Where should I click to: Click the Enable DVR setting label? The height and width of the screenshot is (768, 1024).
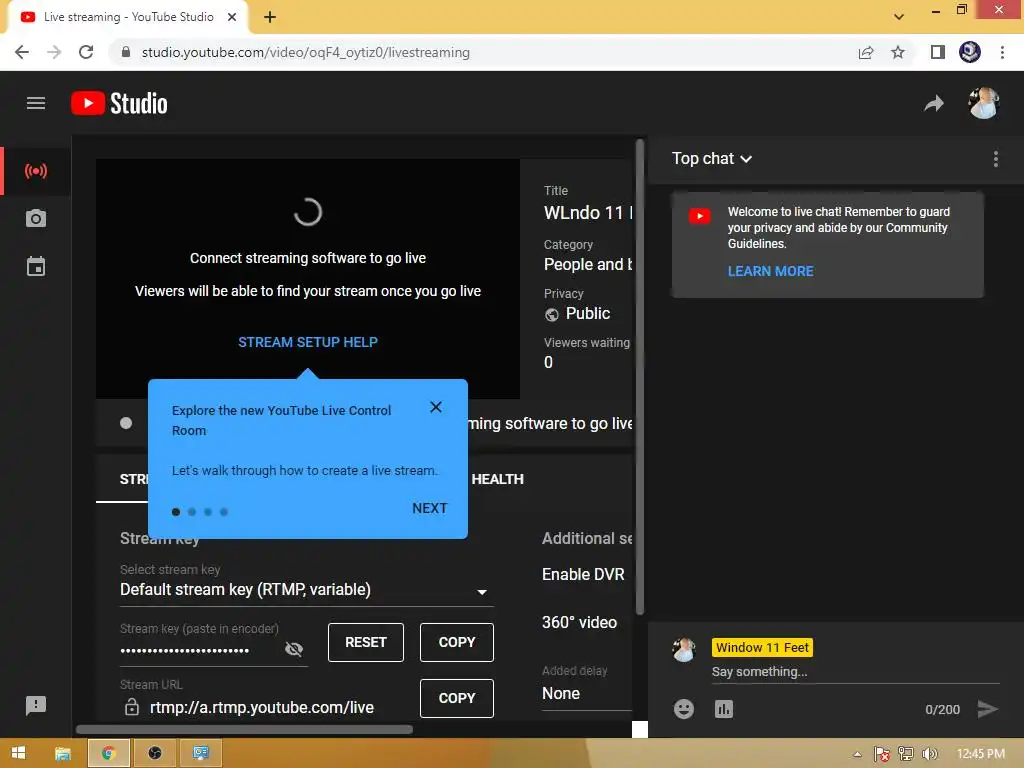583,574
